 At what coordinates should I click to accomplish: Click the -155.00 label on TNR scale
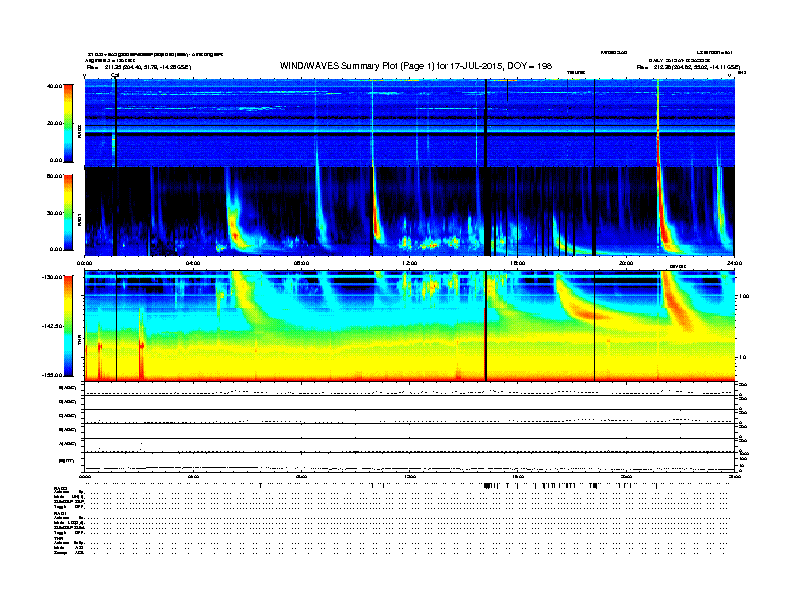click(52, 374)
